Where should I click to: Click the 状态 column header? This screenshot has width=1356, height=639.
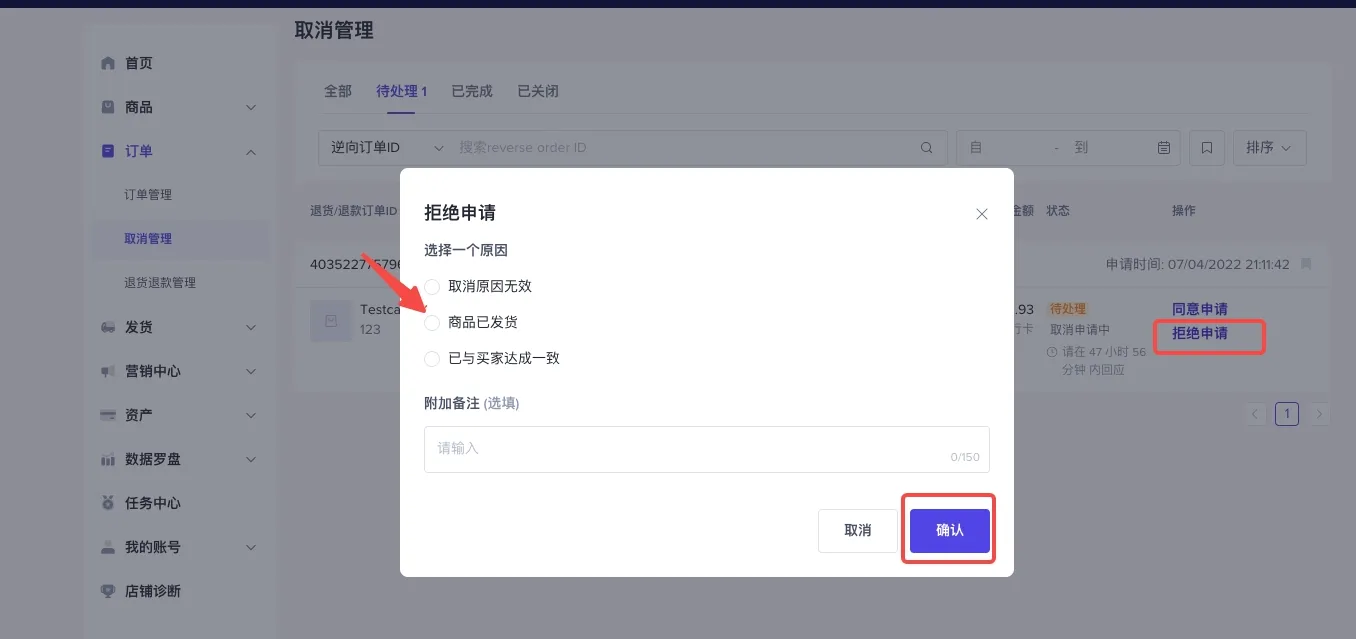[x=1058, y=211]
